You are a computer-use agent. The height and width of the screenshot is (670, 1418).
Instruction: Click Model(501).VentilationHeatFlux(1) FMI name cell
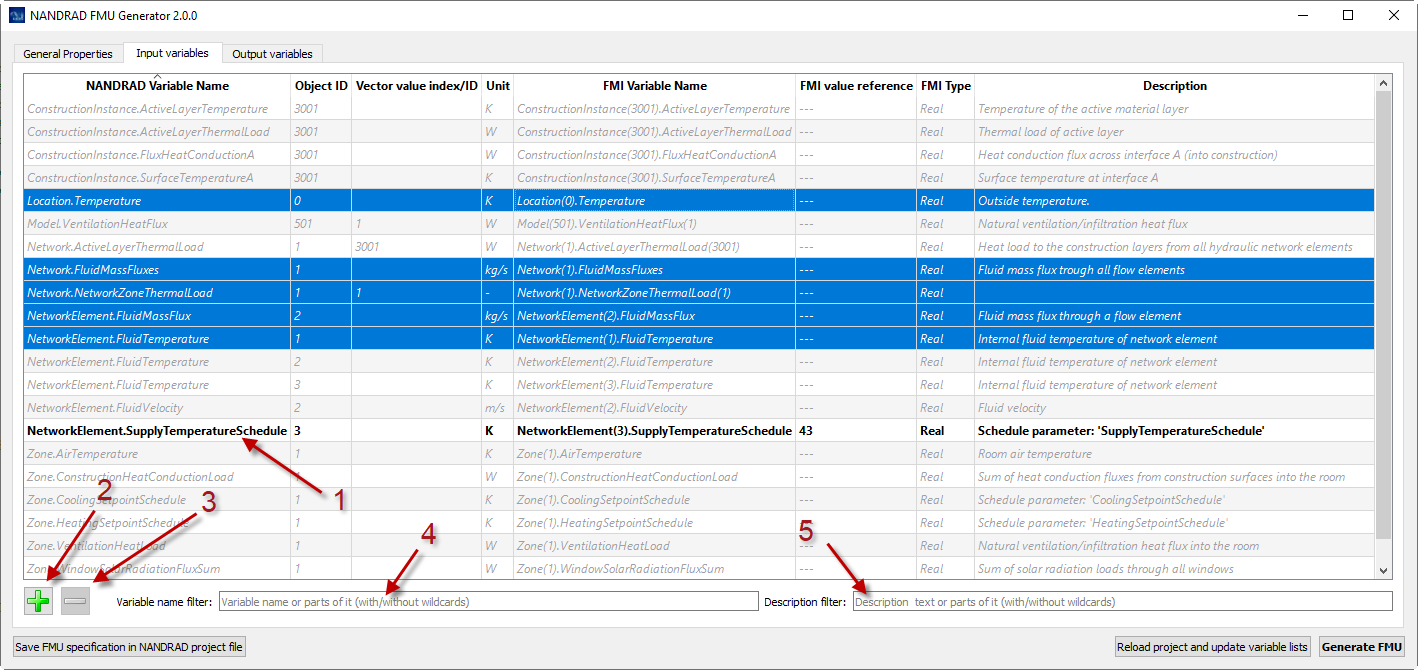pyautogui.click(x=655, y=224)
